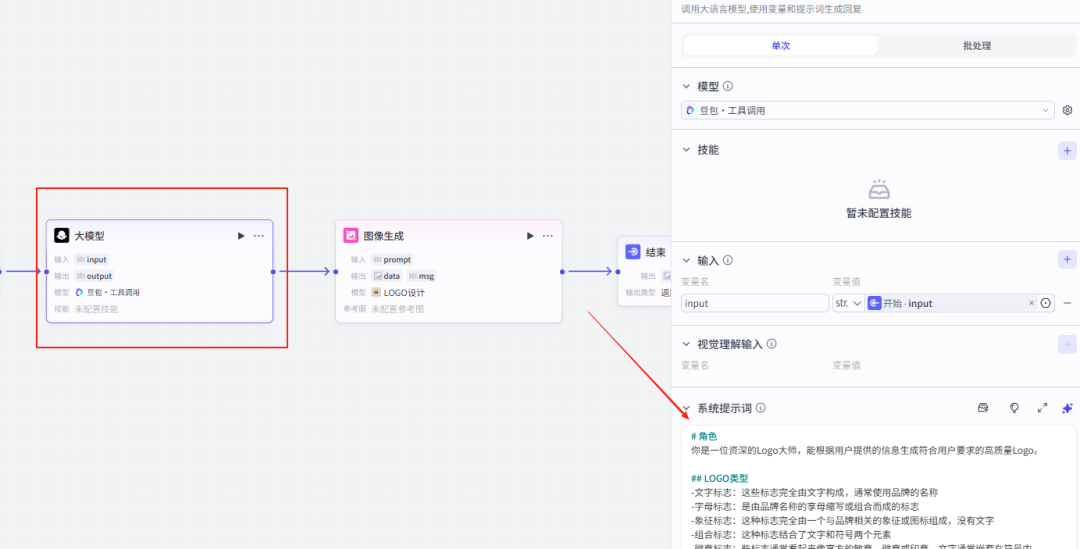This screenshot has width=1080, height=549.
Task: Switch to the 批处理 tab
Action: 977,45
